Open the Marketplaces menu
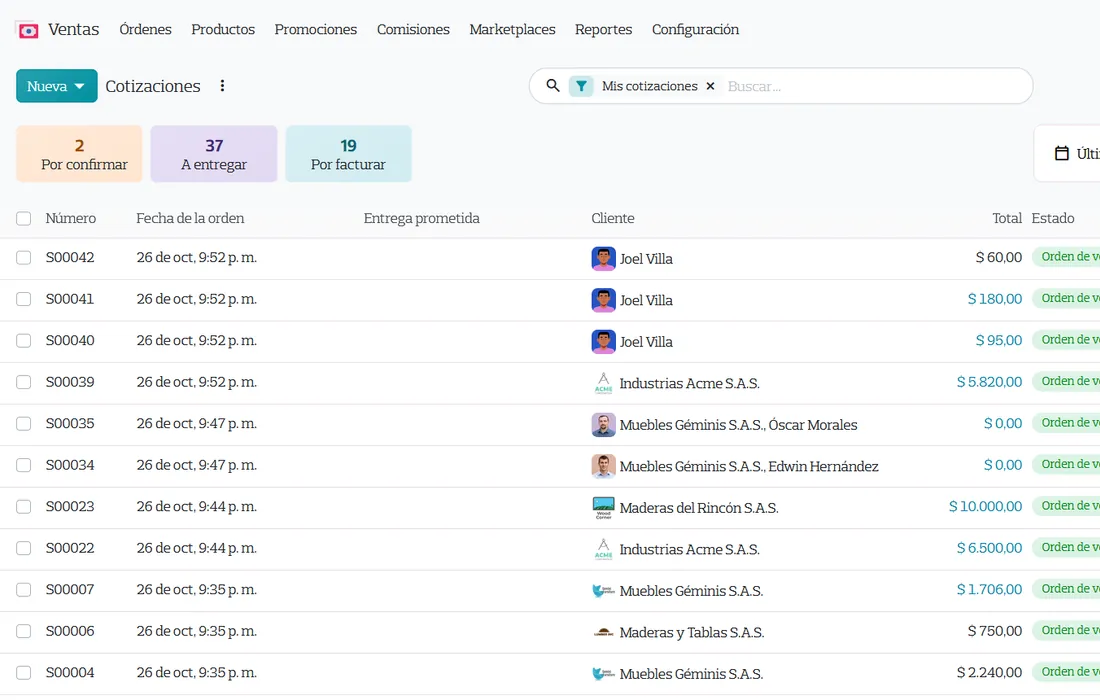Screen dimensions: 1100x700 coord(512,29)
